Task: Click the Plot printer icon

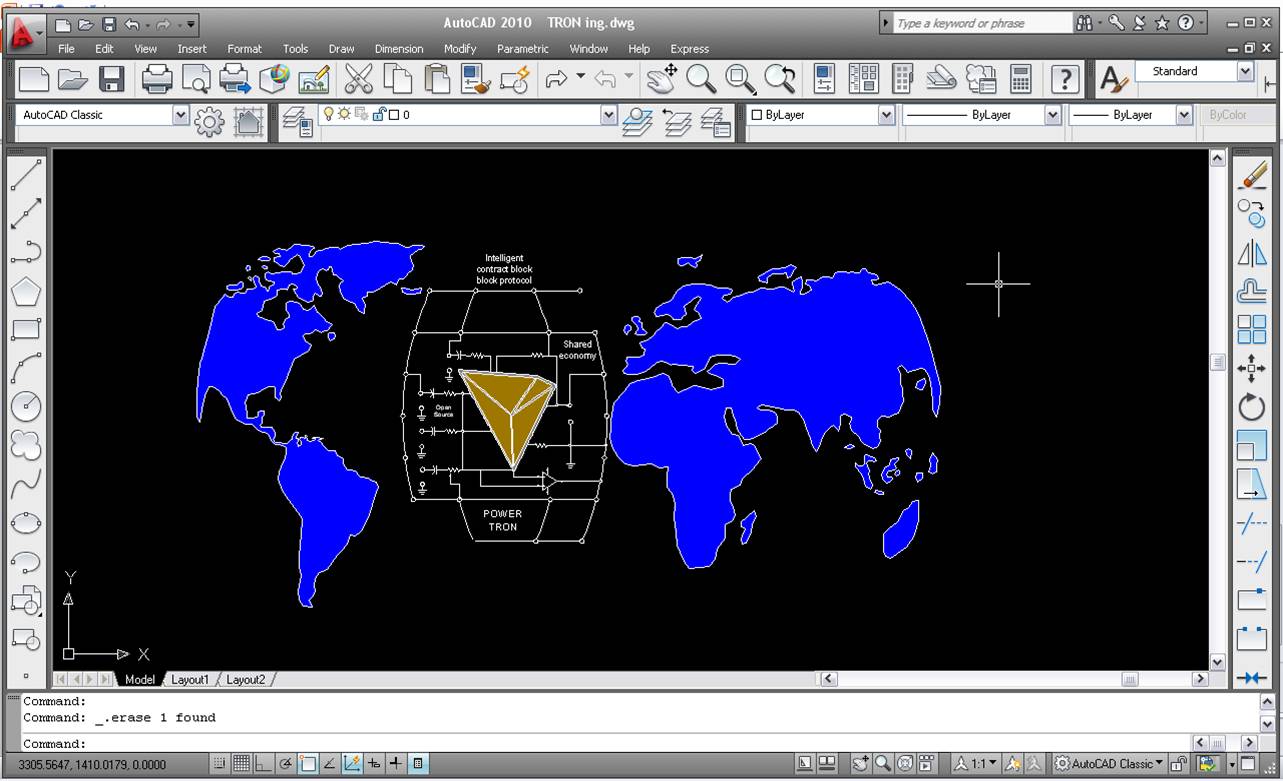Action: (158, 78)
